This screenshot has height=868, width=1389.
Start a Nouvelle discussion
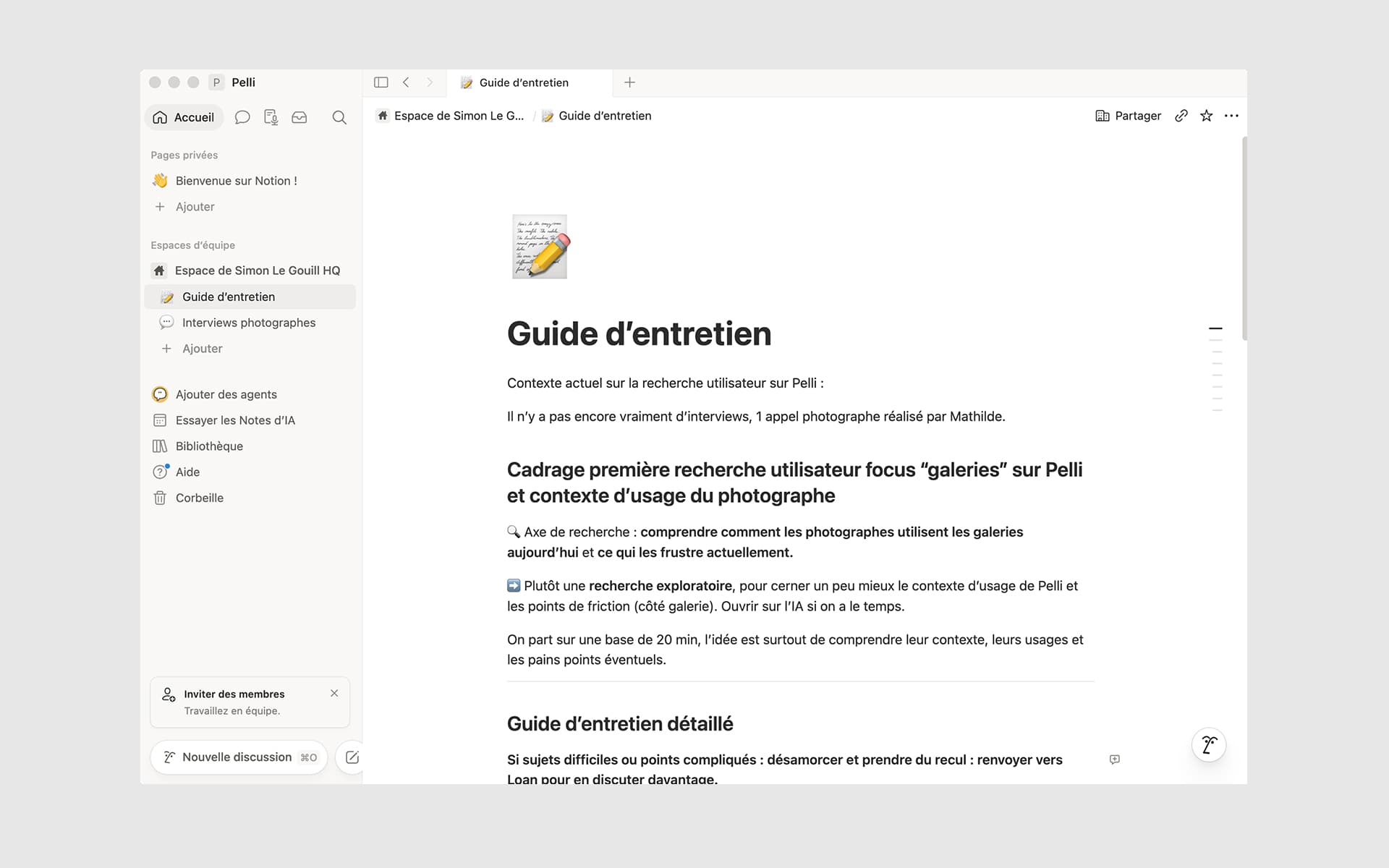239,757
